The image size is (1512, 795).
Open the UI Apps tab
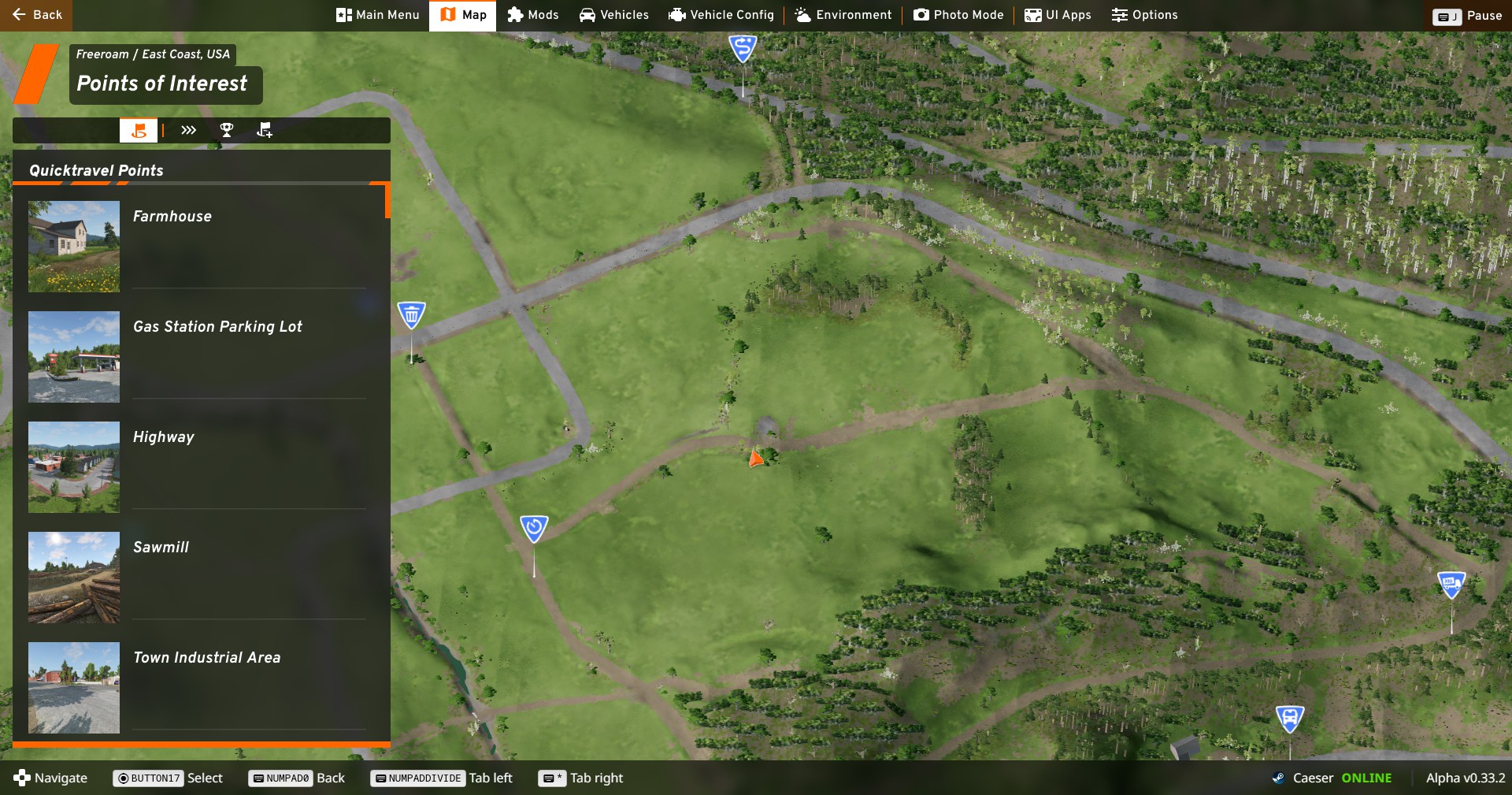[1058, 15]
